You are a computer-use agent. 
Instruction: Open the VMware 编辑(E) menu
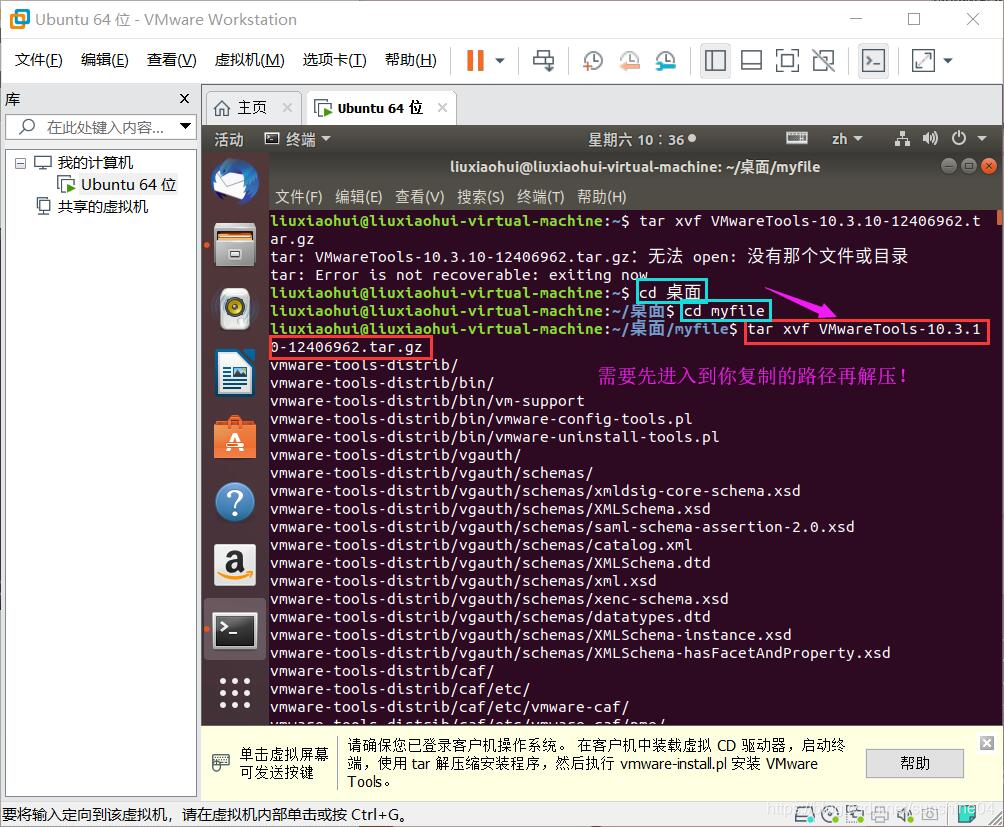[104, 60]
